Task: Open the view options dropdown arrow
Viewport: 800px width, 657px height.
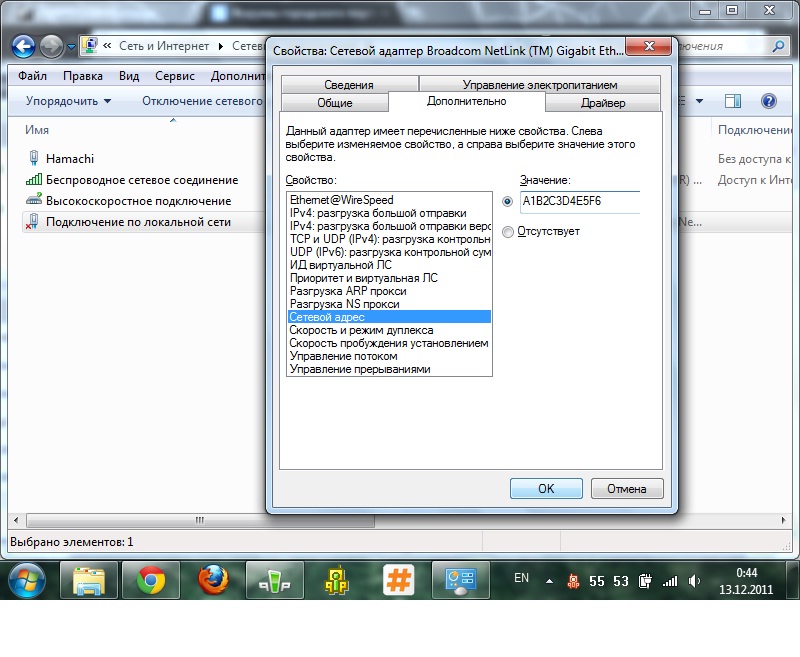Action: [700, 101]
